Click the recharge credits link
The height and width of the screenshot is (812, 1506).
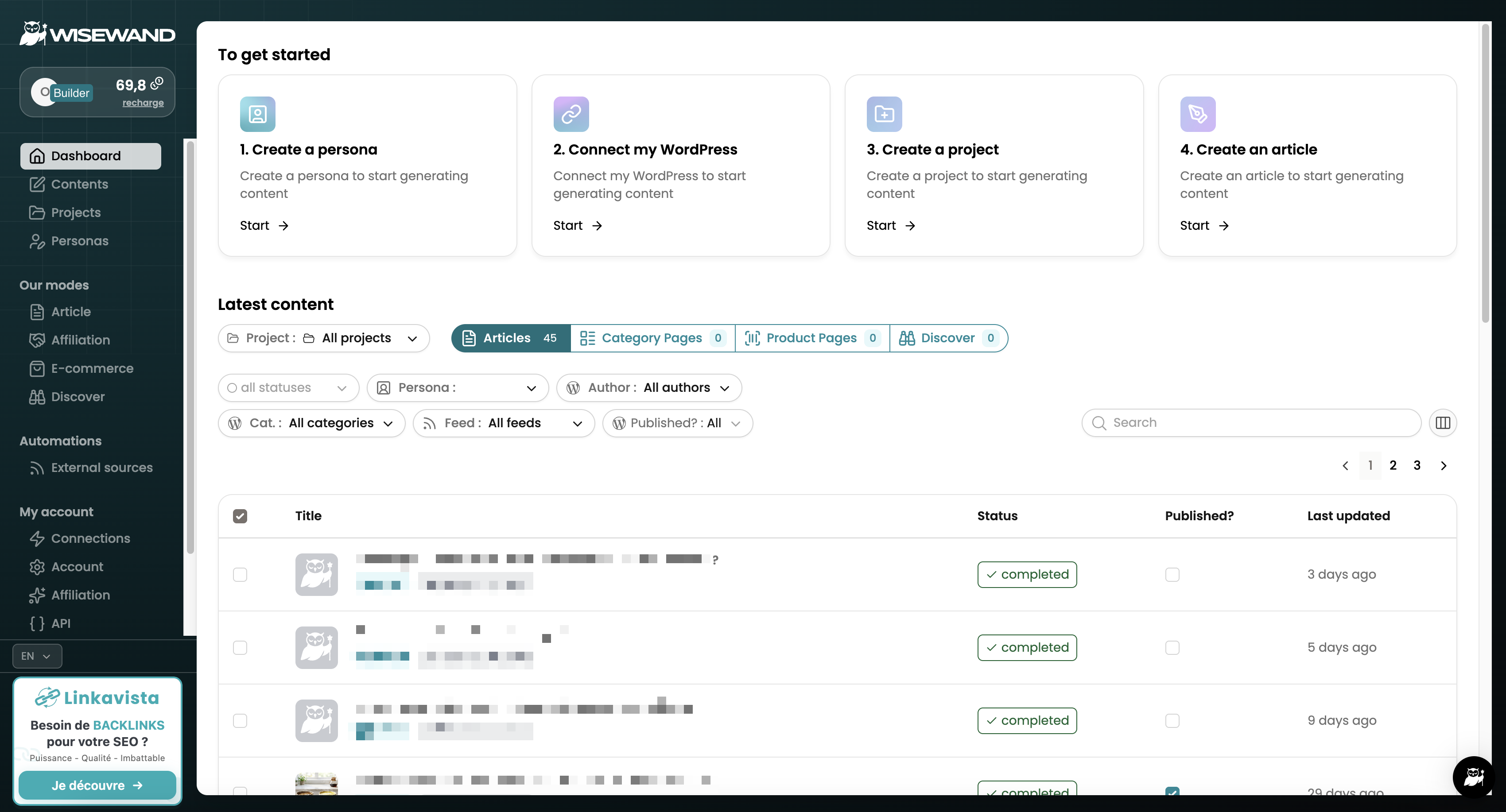(x=143, y=103)
